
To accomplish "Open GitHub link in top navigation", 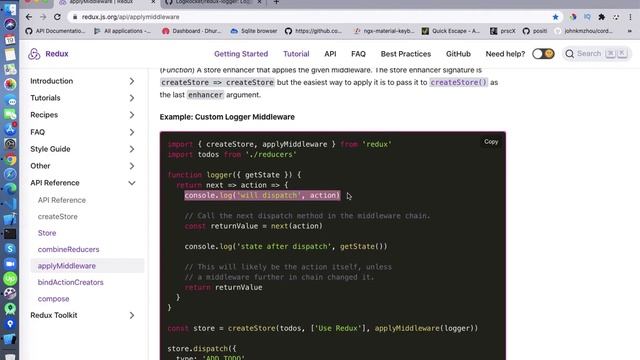I will click(x=458, y=54).
